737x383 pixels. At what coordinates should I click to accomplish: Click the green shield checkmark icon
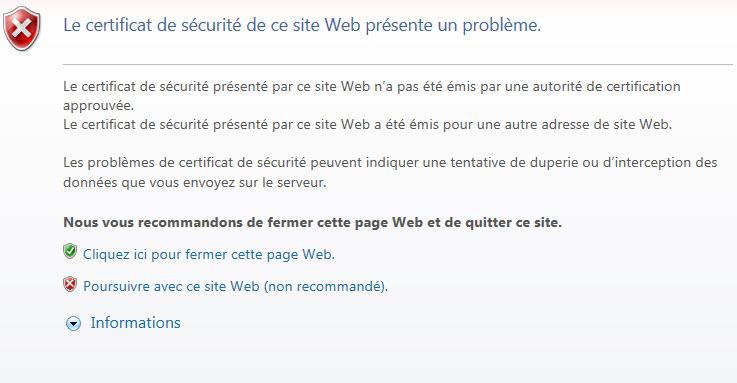[70, 251]
